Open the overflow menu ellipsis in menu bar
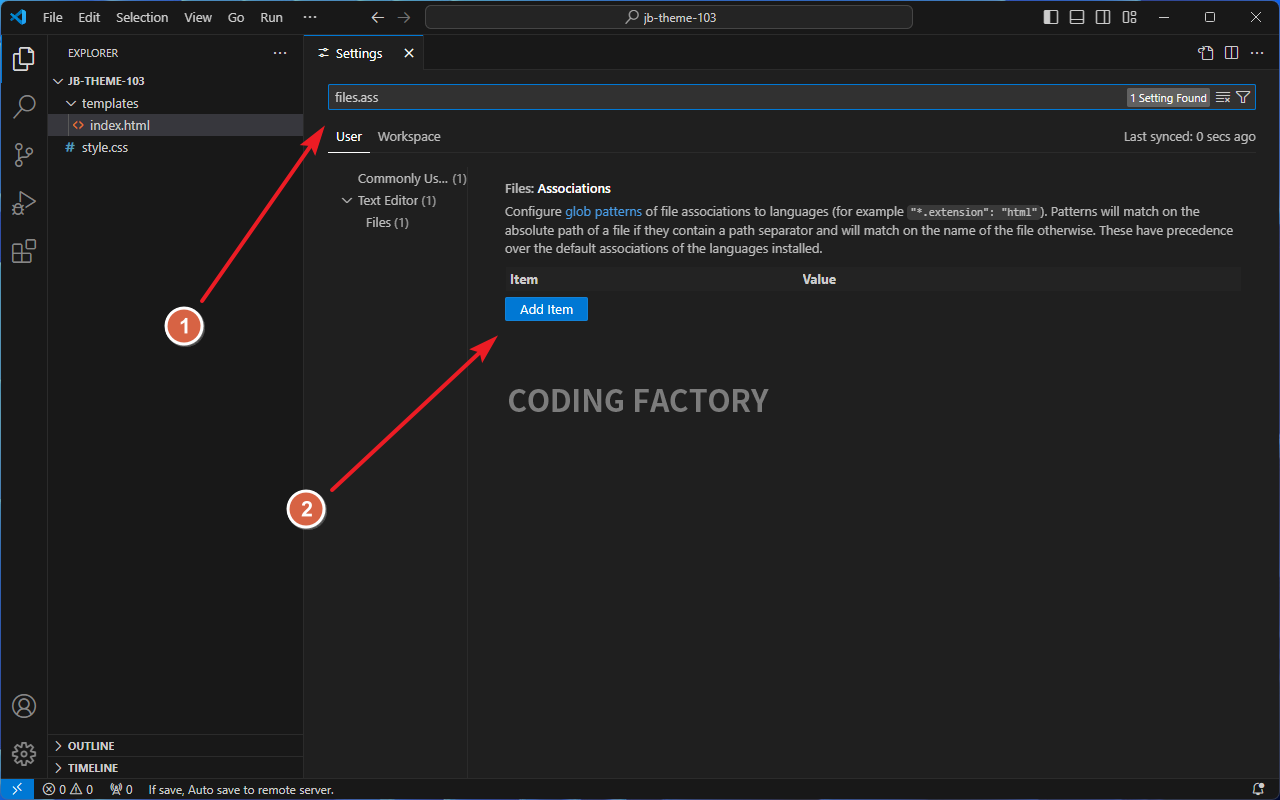The width and height of the screenshot is (1280, 800). [309, 17]
